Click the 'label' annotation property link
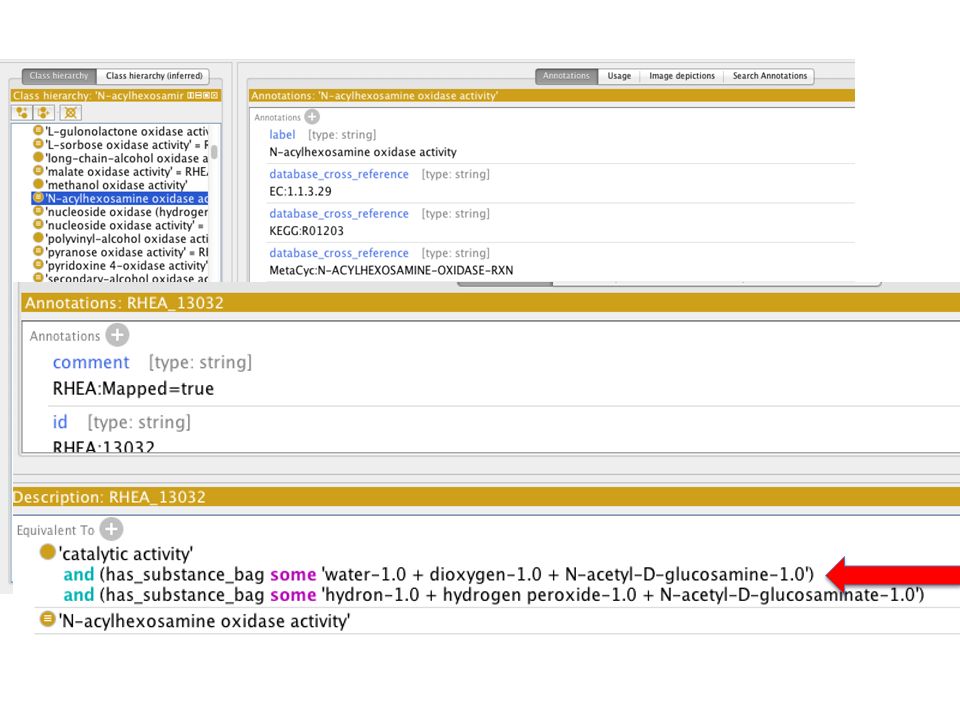The width and height of the screenshot is (960, 720). pos(282,135)
